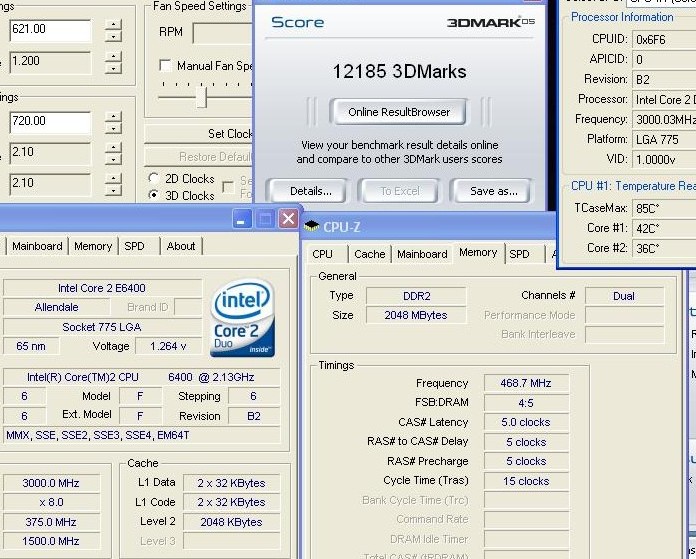Lower the 1.200 voltage with its down arrow

(x=114, y=68)
